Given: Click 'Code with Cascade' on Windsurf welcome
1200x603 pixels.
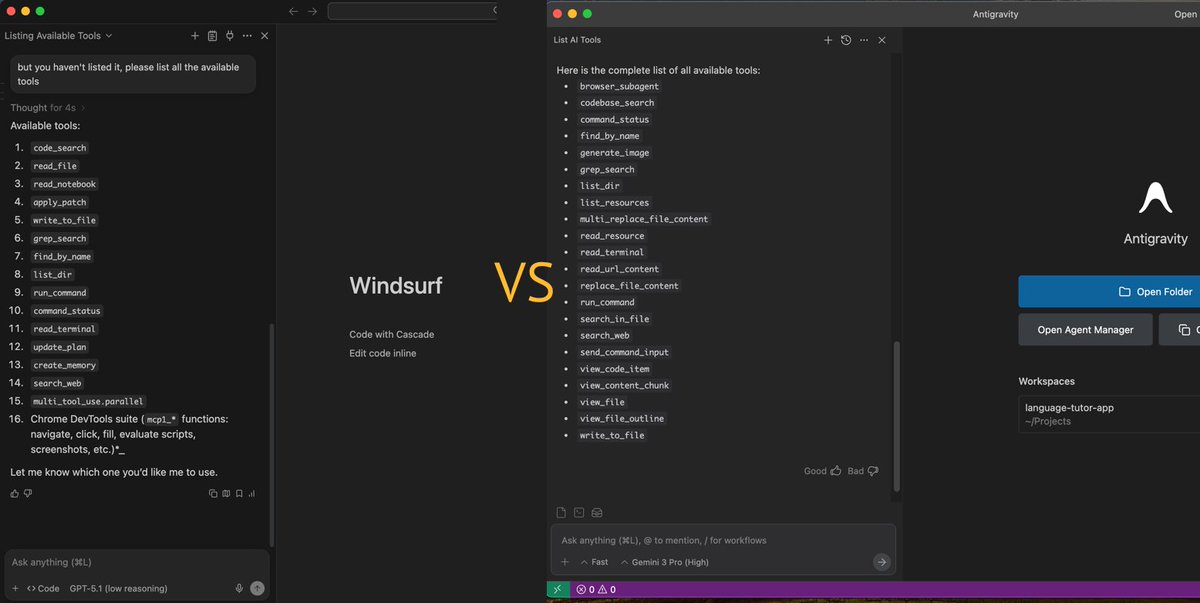Looking at the screenshot, I should pyautogui.click(x=391, y=334).
